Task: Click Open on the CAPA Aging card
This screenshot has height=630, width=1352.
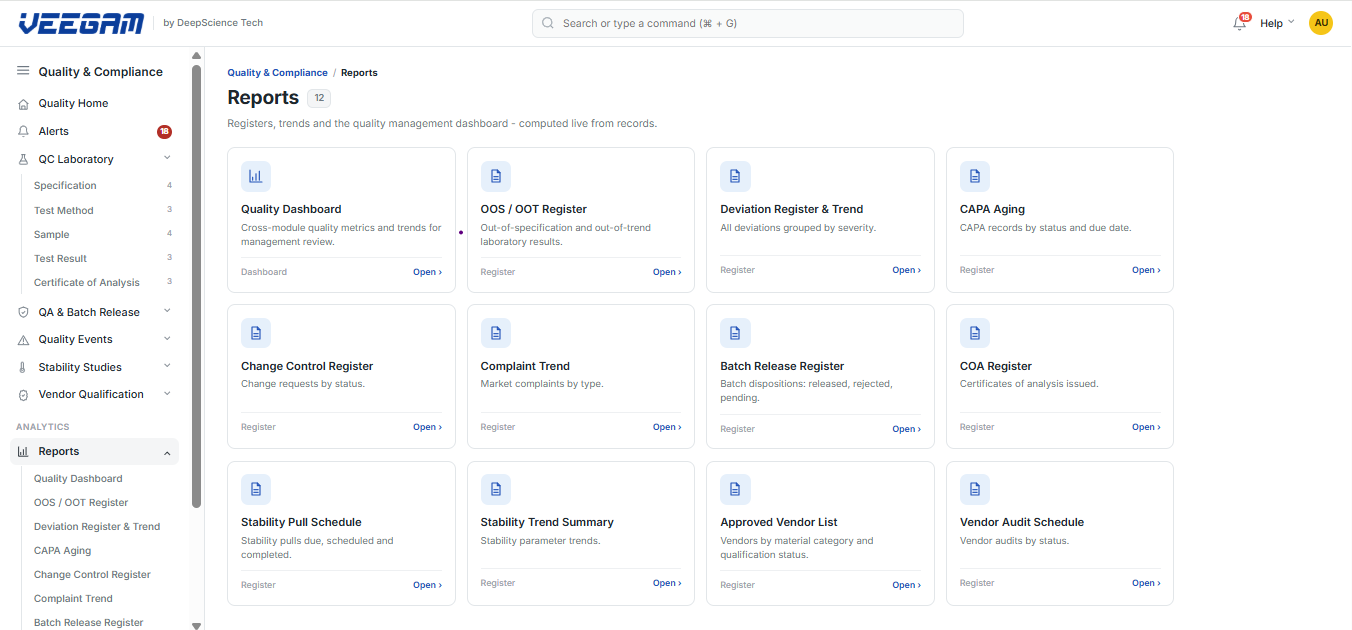Action: 1146,270
